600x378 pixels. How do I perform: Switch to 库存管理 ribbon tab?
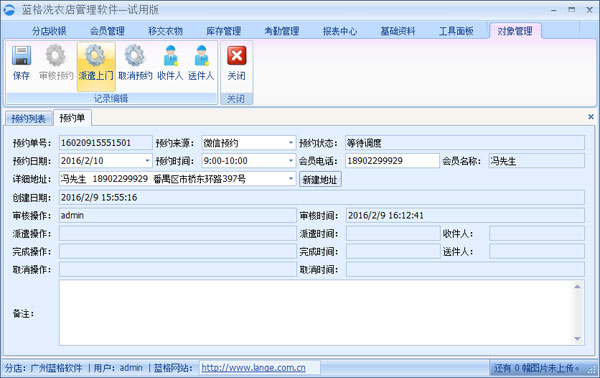point(223,31)
